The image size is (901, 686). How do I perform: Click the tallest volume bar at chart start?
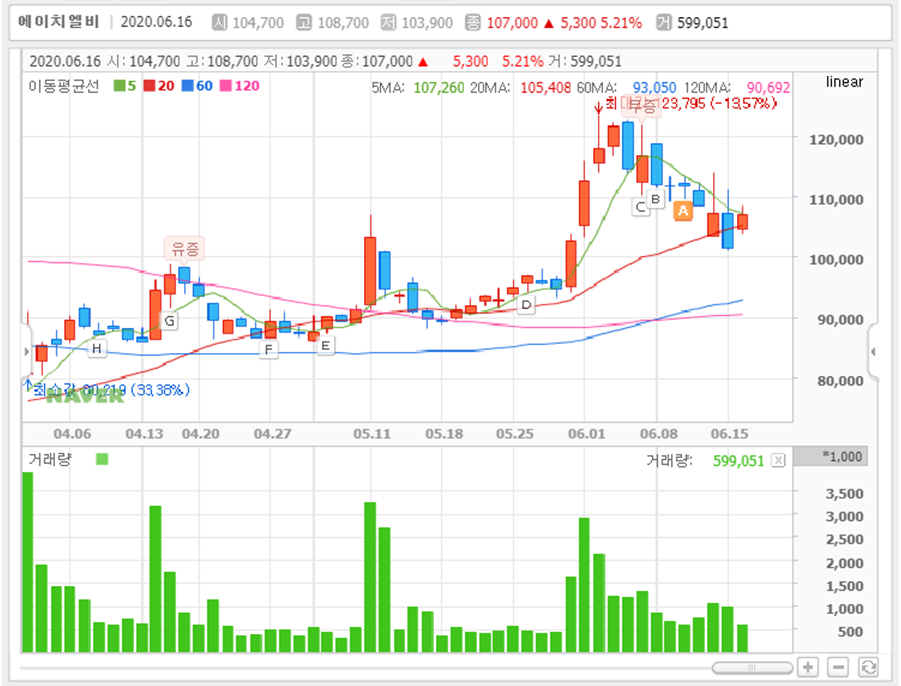28,562
